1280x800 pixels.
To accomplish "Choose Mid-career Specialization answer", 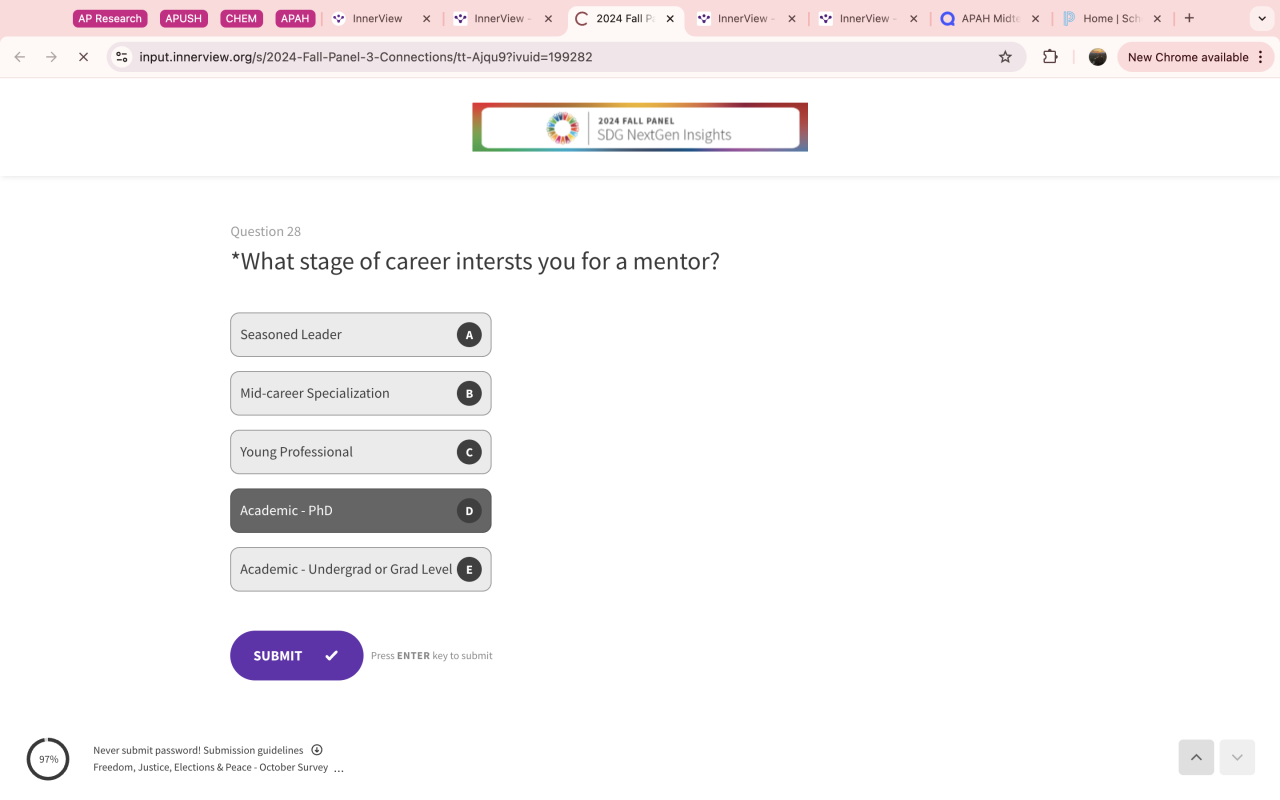I will [361, 393].
